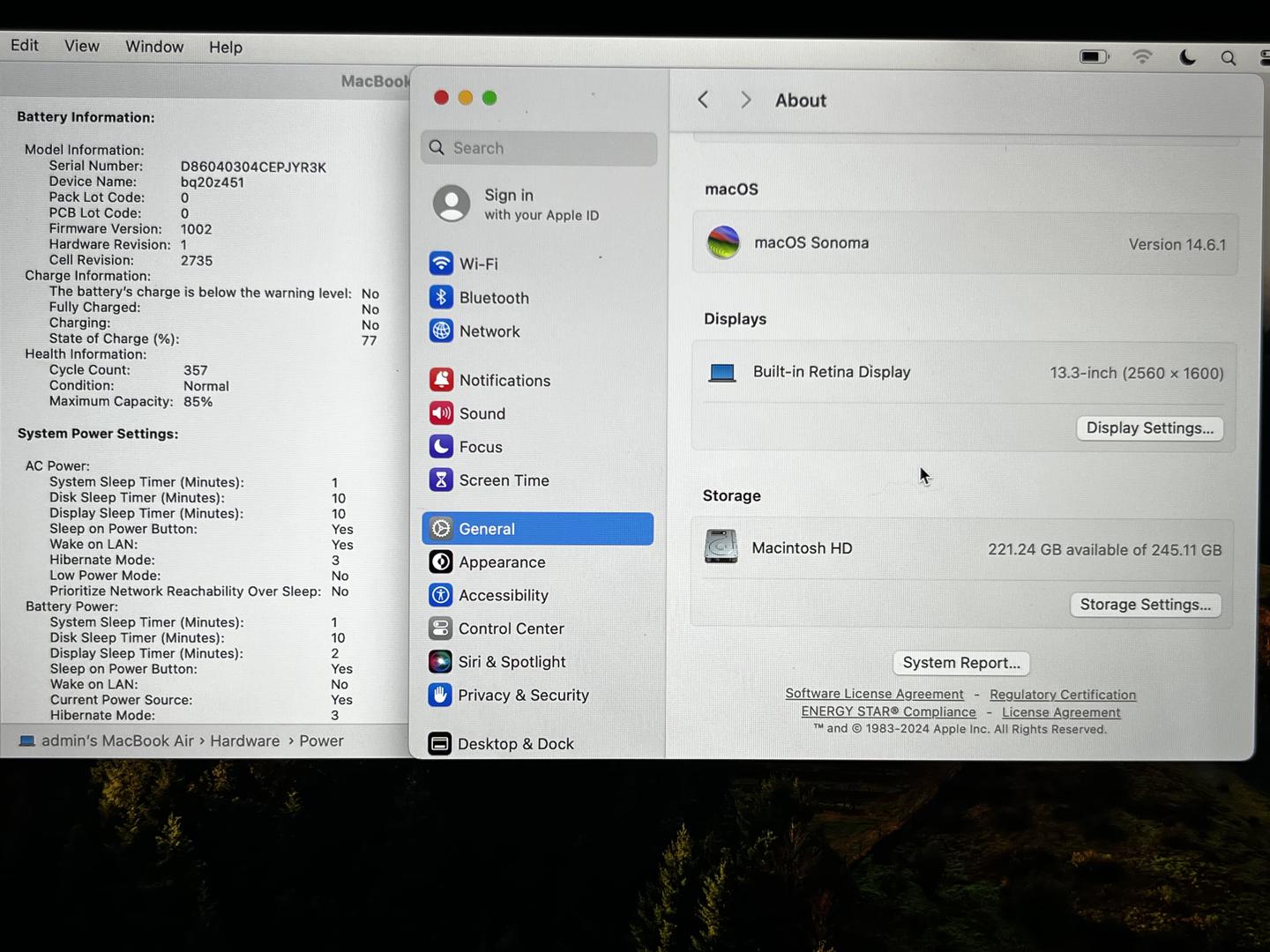Image resolution: width=1270 pixels, height=952 pixels.
Task: Open the Window menu
Action: click(x=154, y=47)
